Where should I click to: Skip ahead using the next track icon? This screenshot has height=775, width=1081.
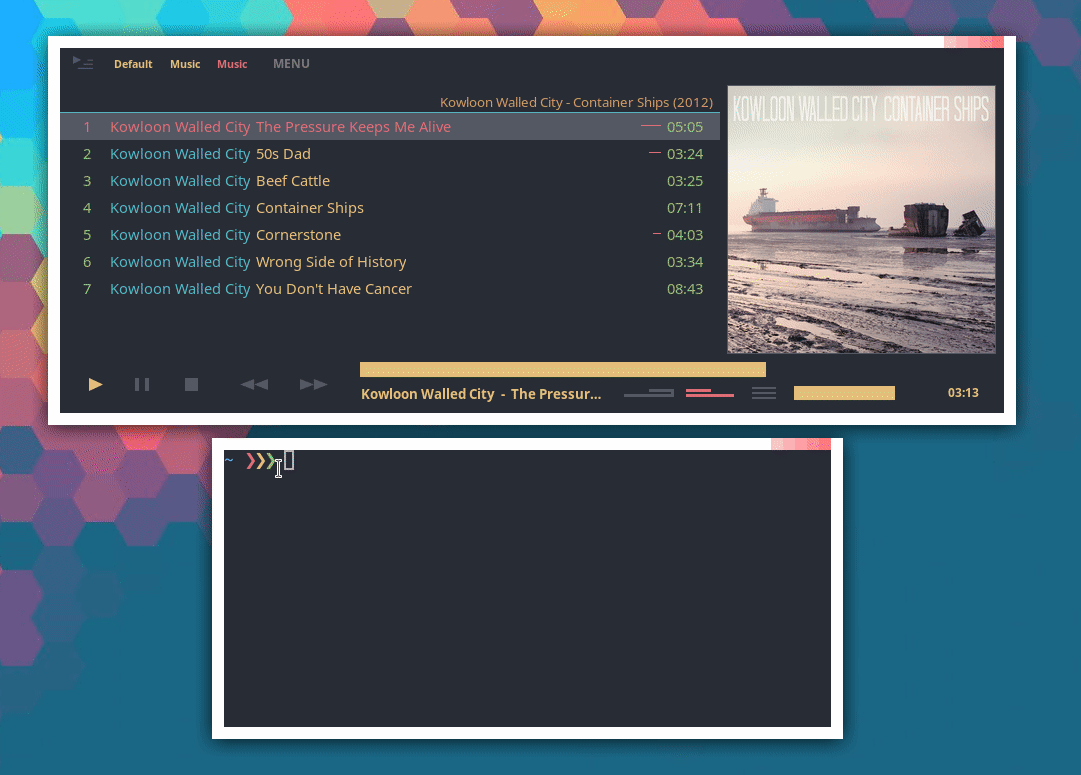(x=313, y=384)
